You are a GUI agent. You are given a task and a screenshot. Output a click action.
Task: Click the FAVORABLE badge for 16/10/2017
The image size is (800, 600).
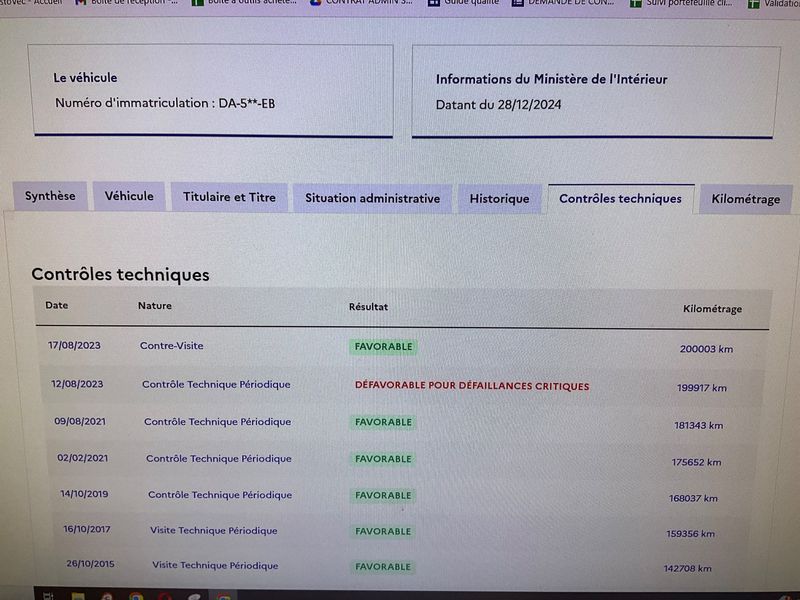[383, 532]
